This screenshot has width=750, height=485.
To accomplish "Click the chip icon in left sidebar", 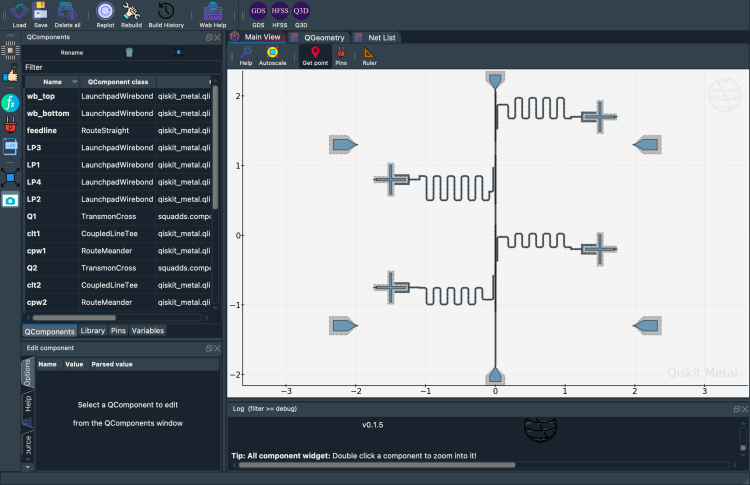I will pos(10,50).
